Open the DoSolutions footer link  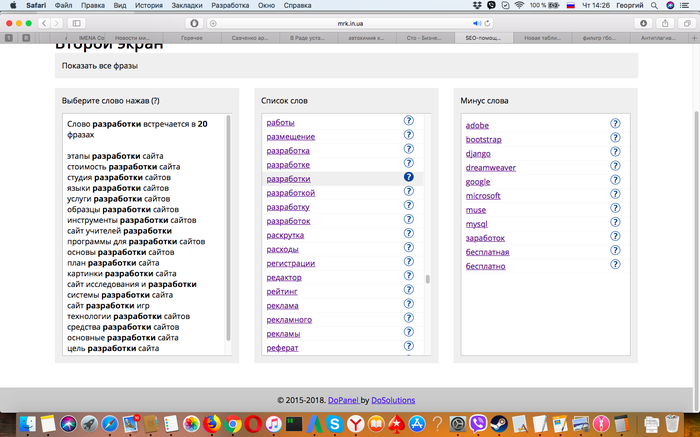pos(393,400)
